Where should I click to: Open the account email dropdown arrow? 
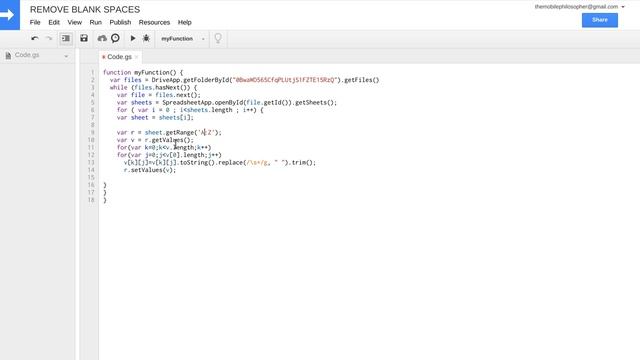pyautogui.click(x=623, y=7)
